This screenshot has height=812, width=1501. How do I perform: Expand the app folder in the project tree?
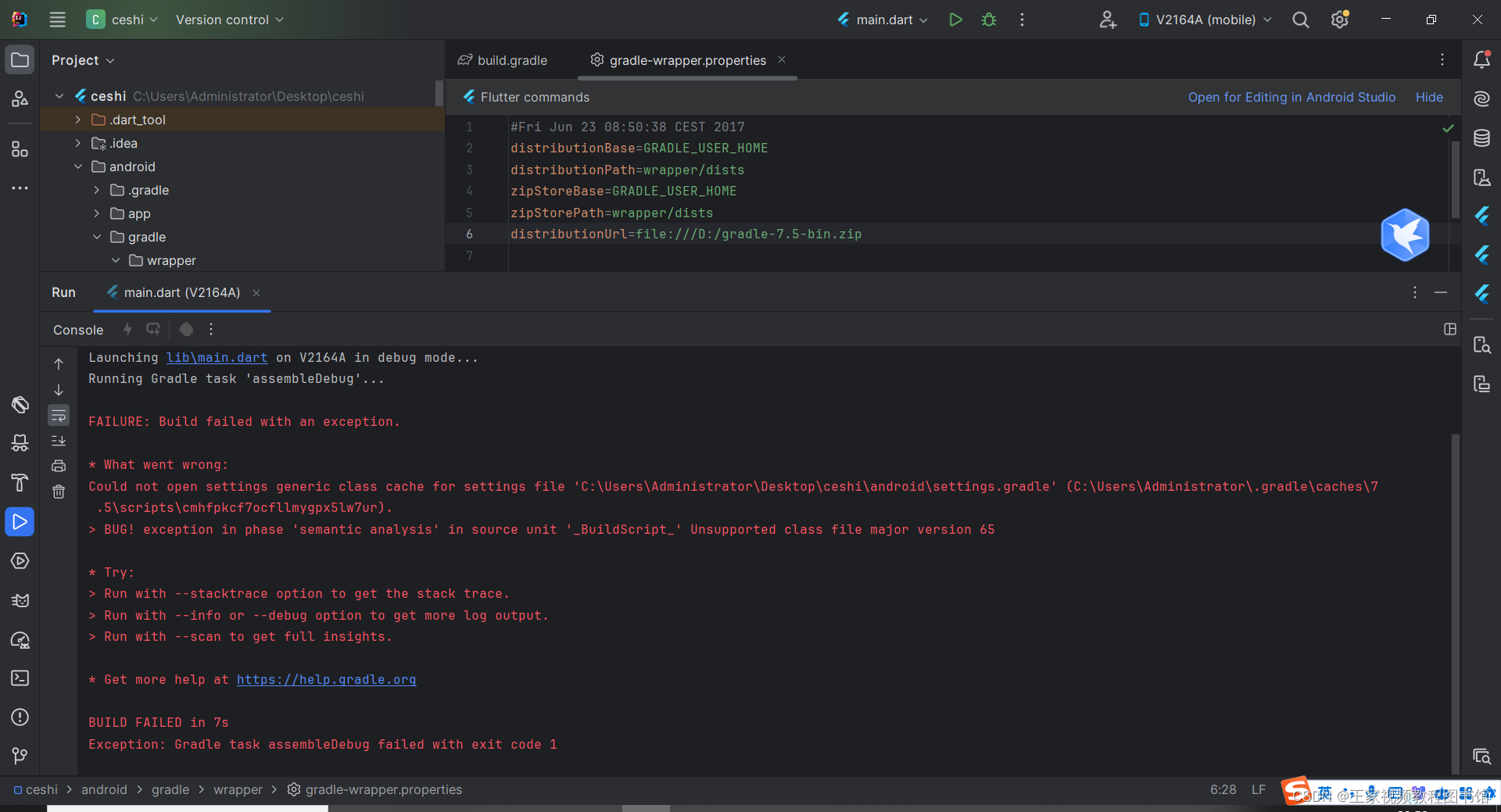[x=96, y=213]
